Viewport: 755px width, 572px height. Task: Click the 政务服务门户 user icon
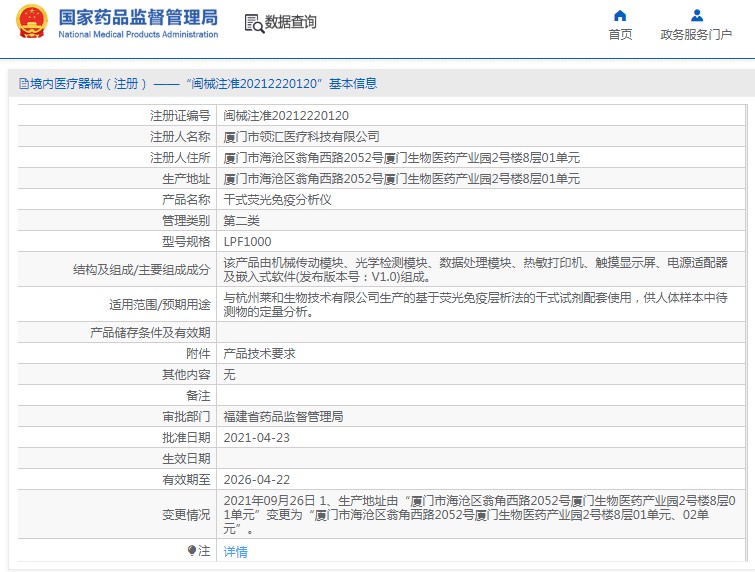(x=696, y=16)
